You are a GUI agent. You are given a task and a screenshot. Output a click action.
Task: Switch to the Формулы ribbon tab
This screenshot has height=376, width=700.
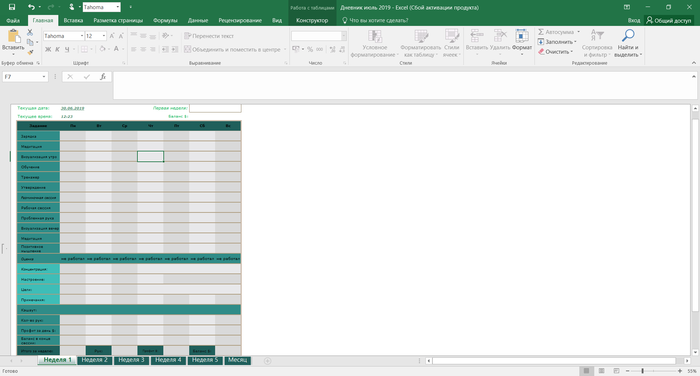[x=165, y=21]
